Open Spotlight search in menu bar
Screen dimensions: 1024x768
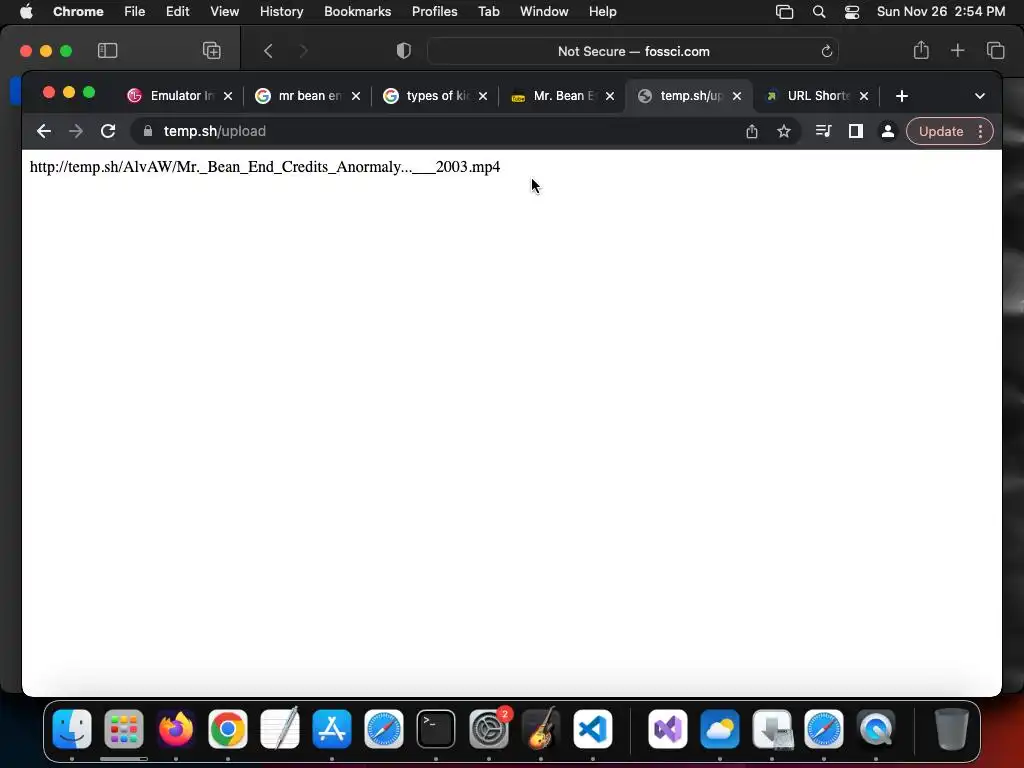click(x=818, y=12)
